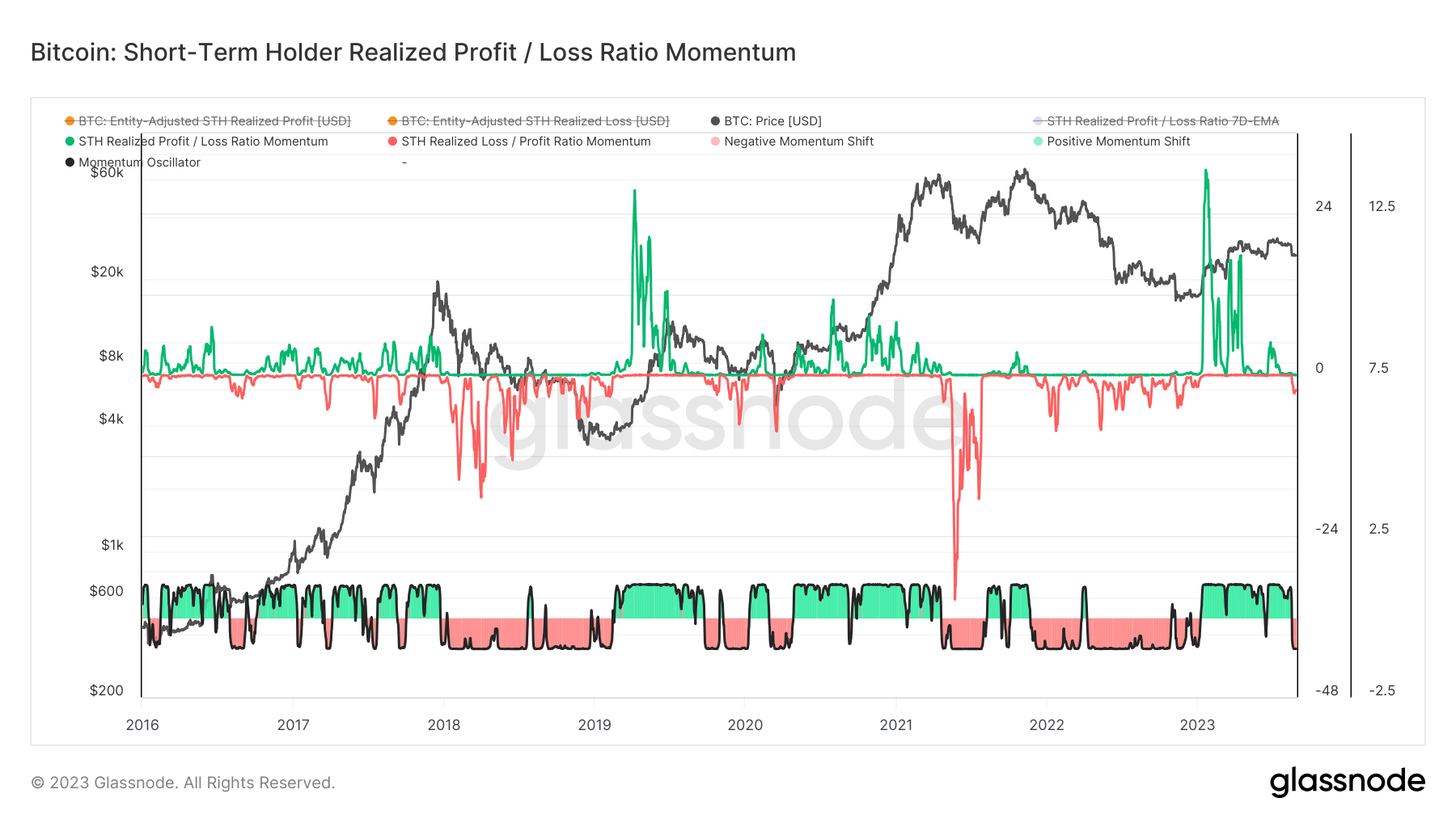This screenshot has height=819, width=1456.
Task: Click the pink dot for Negative Momentum Shift
Action: tap(715, 141)
